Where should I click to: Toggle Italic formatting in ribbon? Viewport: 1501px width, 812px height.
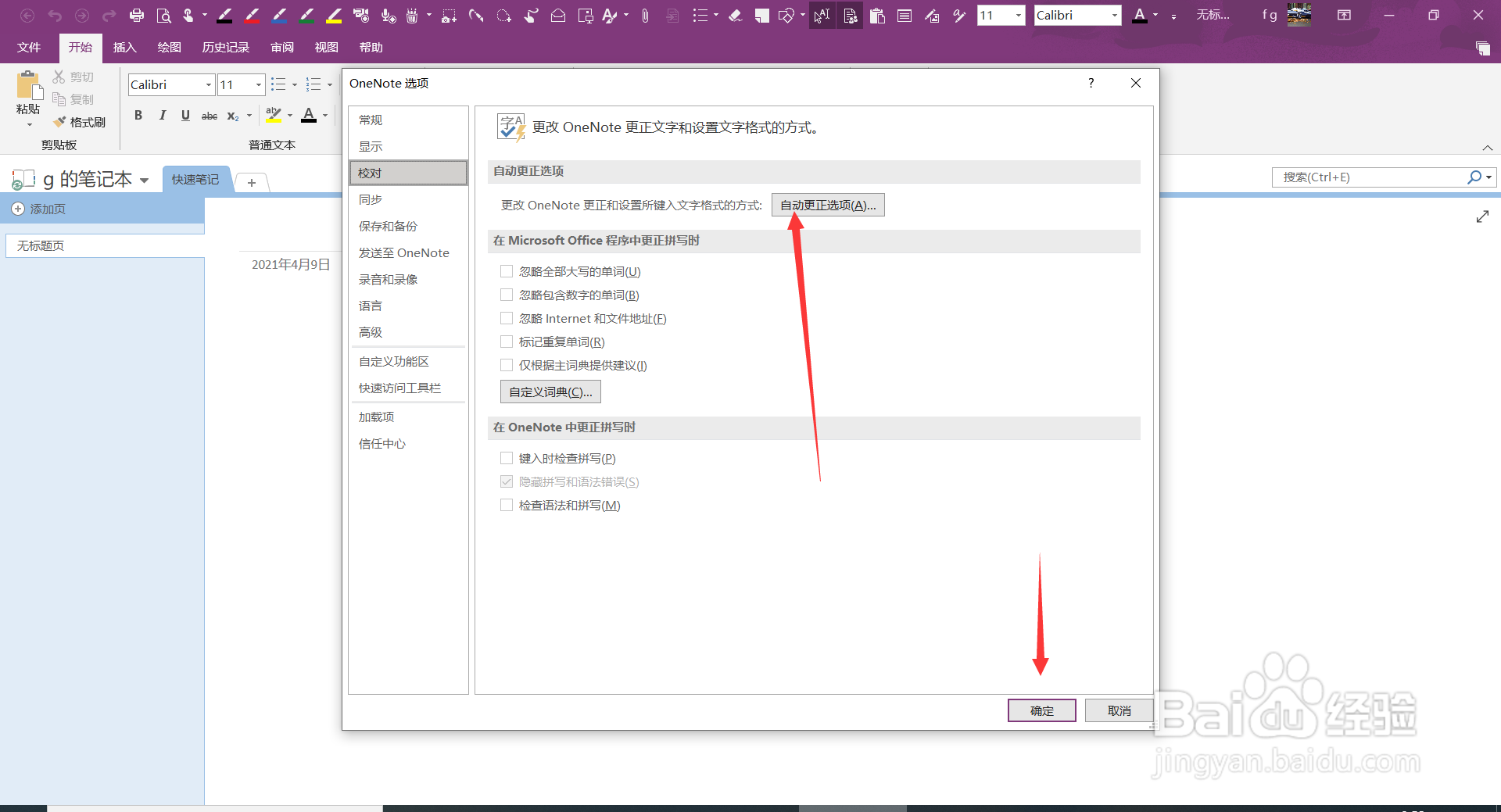coord(162,116)
